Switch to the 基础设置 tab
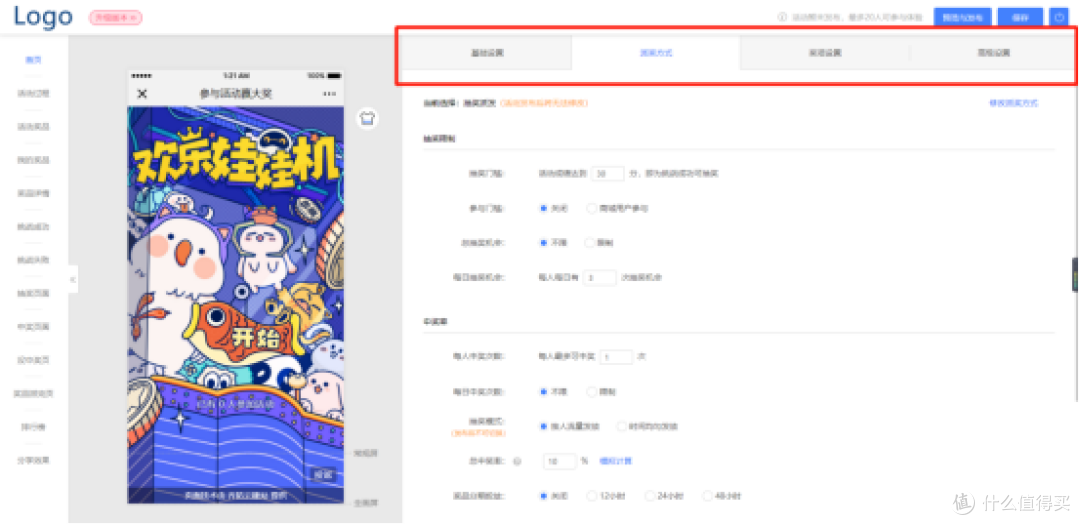The image size is (1080, 525). (486, 52)
